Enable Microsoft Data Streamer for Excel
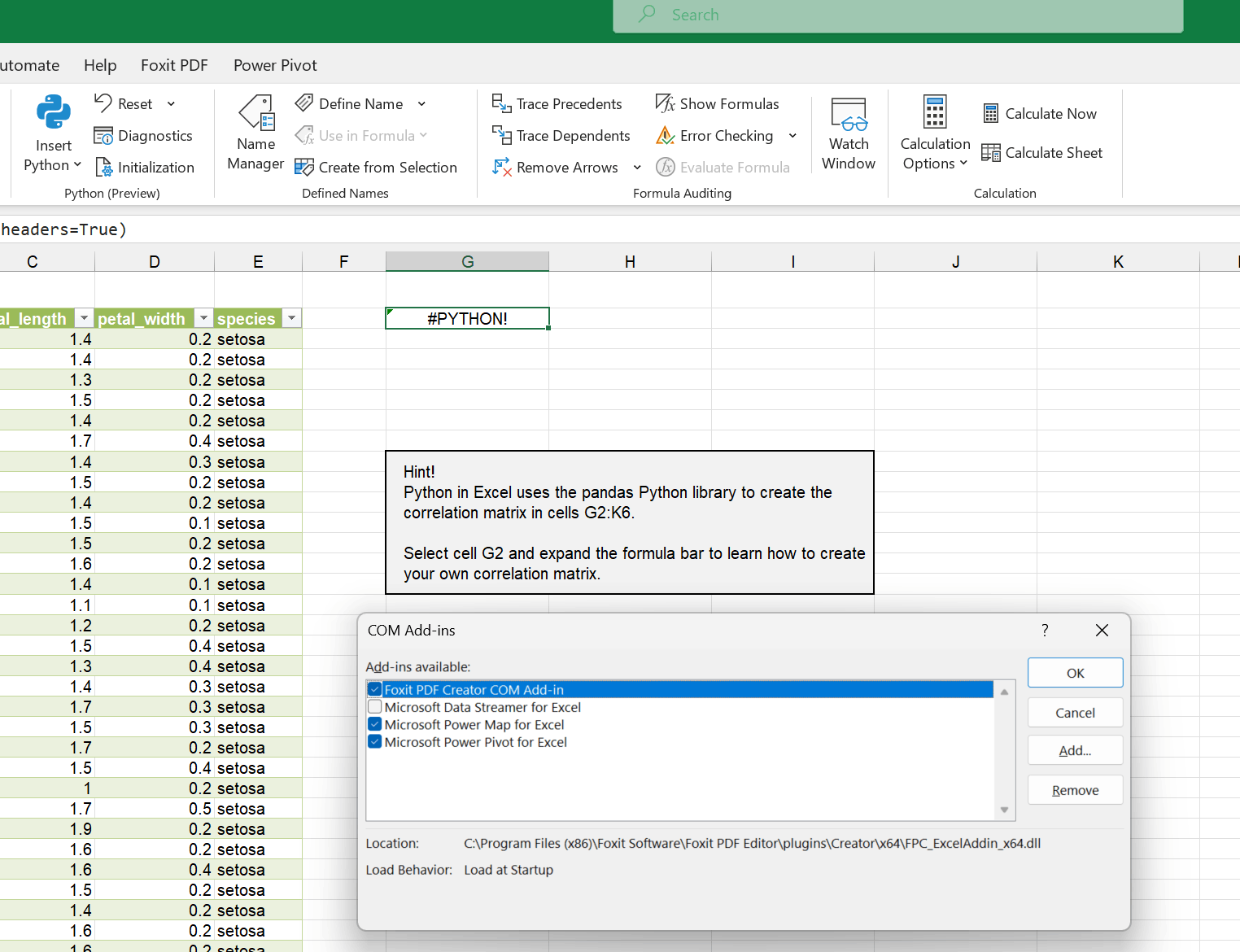The image size is (1240, 952). pos(375,707)
